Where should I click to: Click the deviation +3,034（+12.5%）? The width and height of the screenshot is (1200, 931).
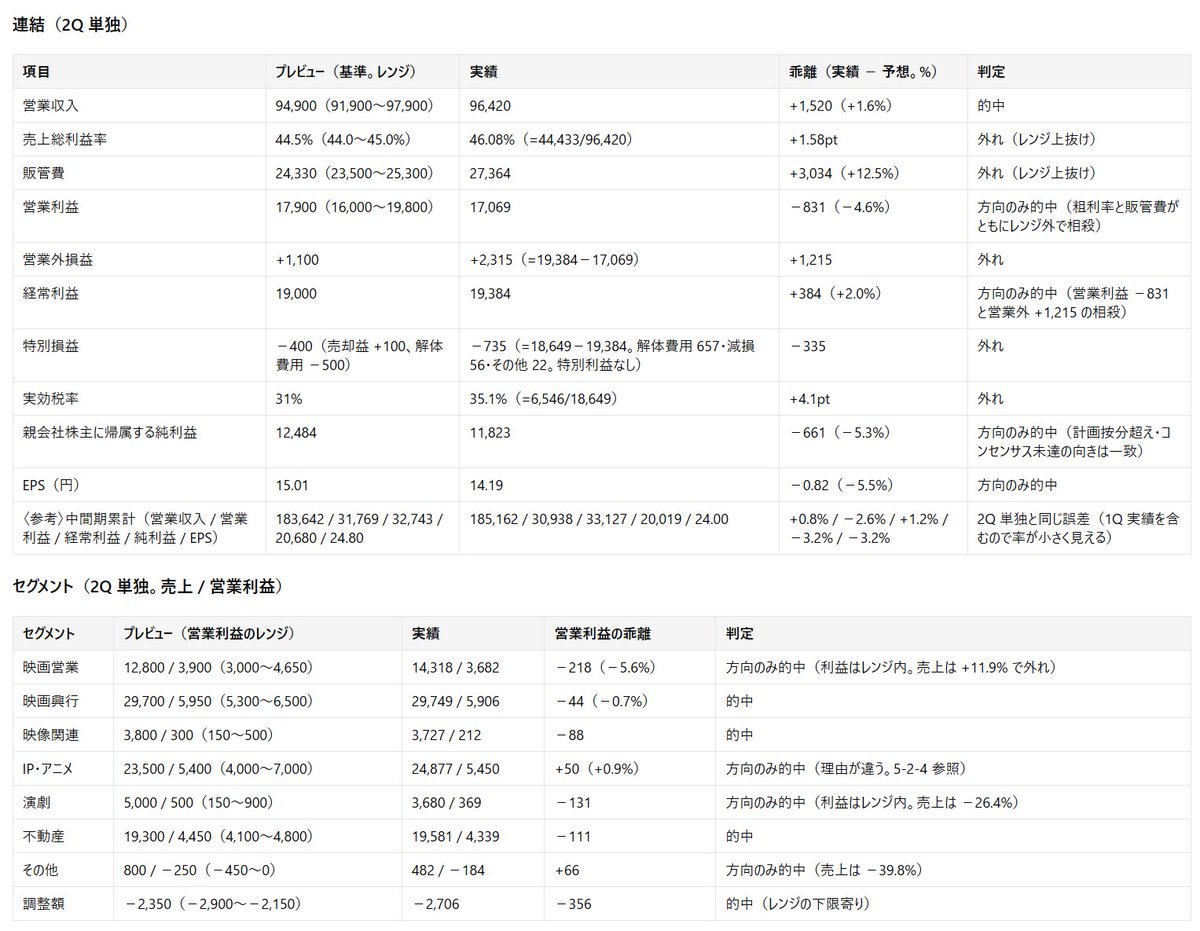pos(845,173)
